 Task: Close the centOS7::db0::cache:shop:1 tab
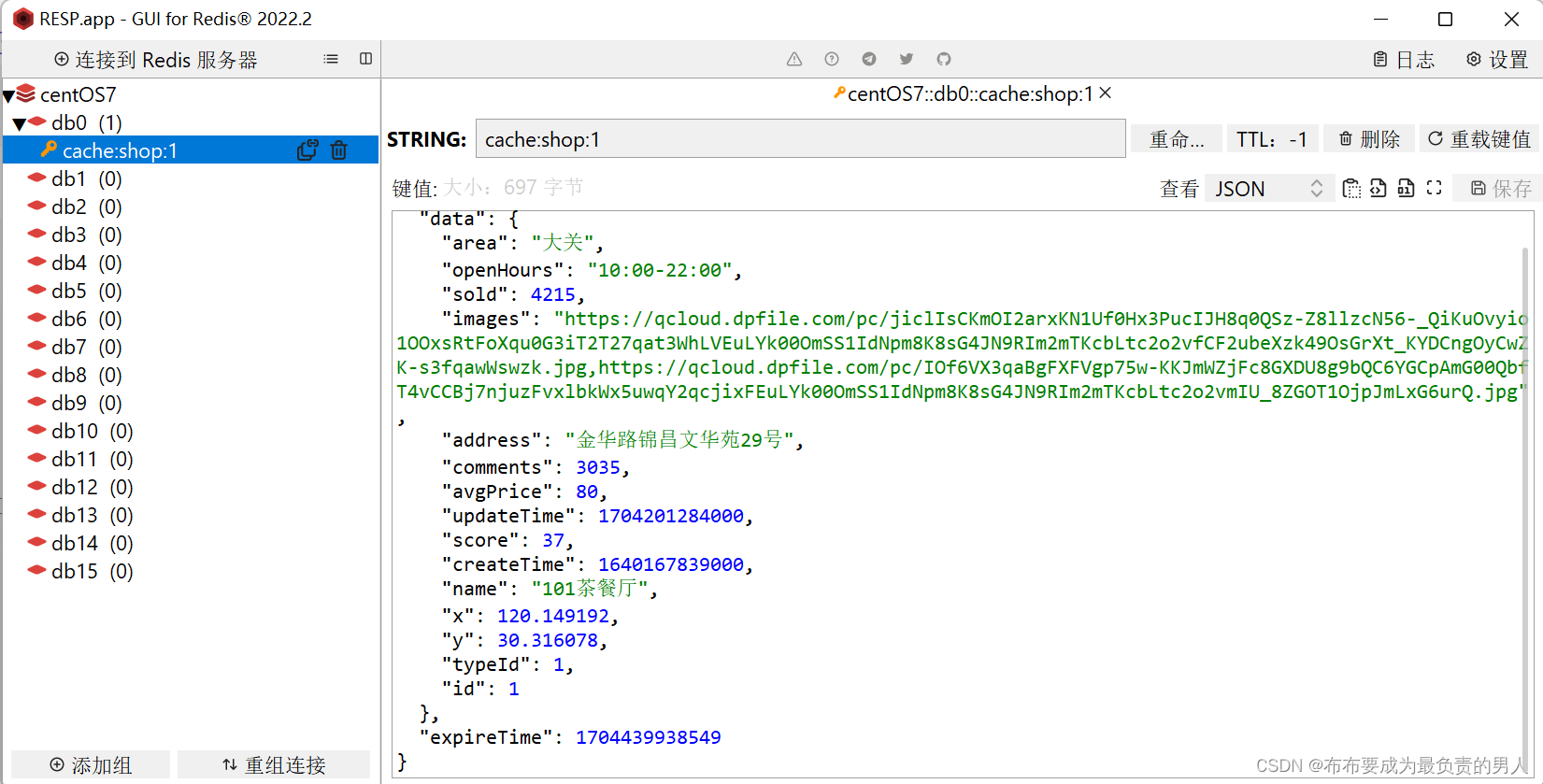(x=1106, y=93)
